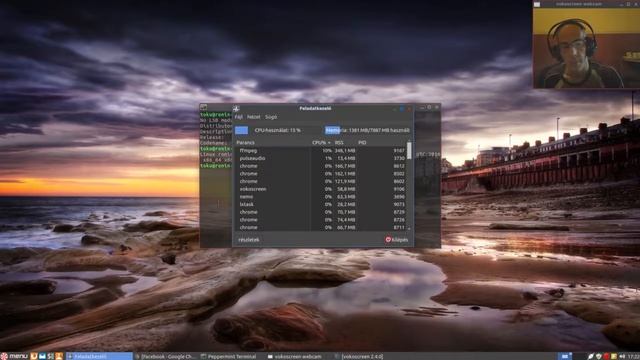The image size is (640, 360).
Task: Click the Kilépés quit button
Action: [396, 240]
